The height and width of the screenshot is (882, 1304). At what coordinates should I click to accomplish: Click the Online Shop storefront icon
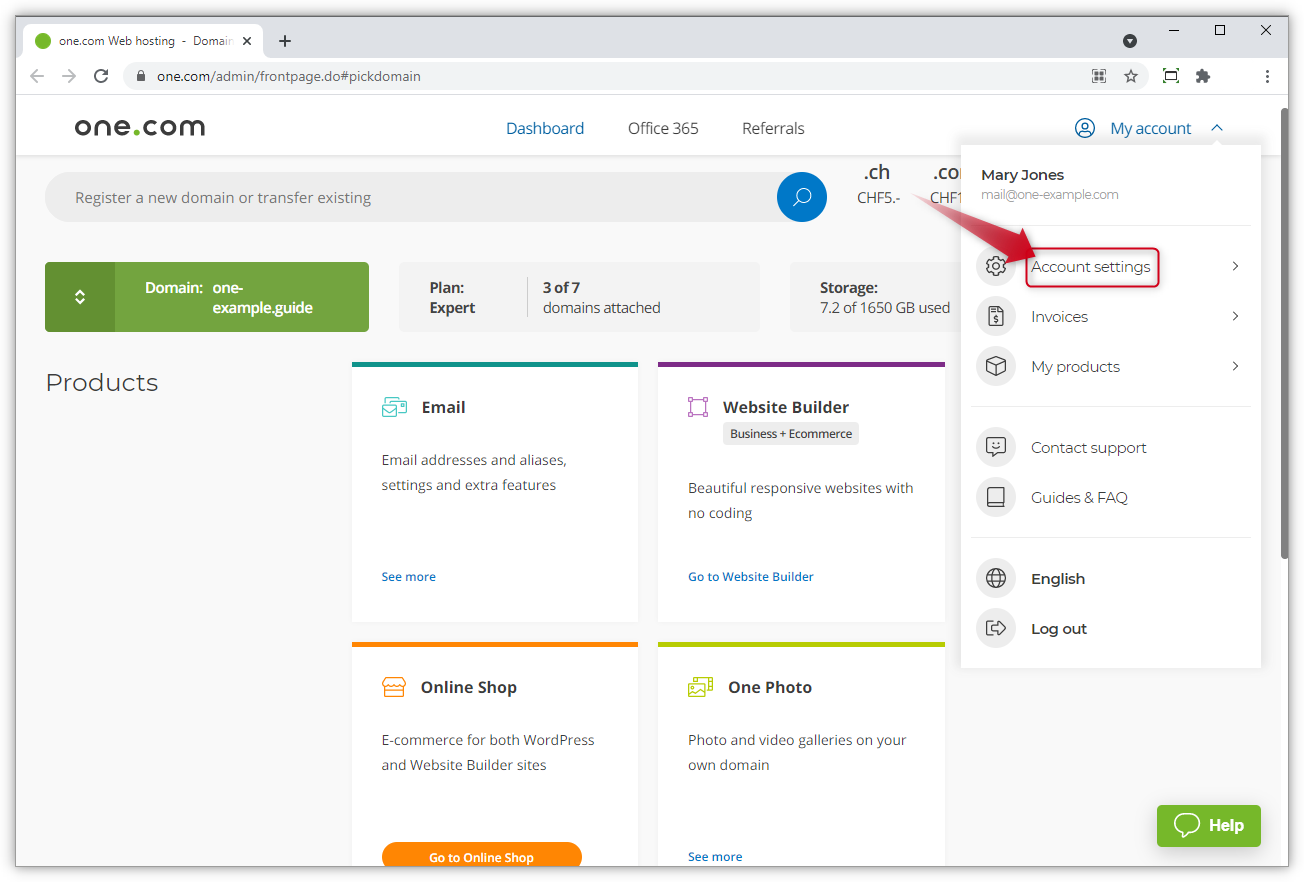(x=393, y=687)
